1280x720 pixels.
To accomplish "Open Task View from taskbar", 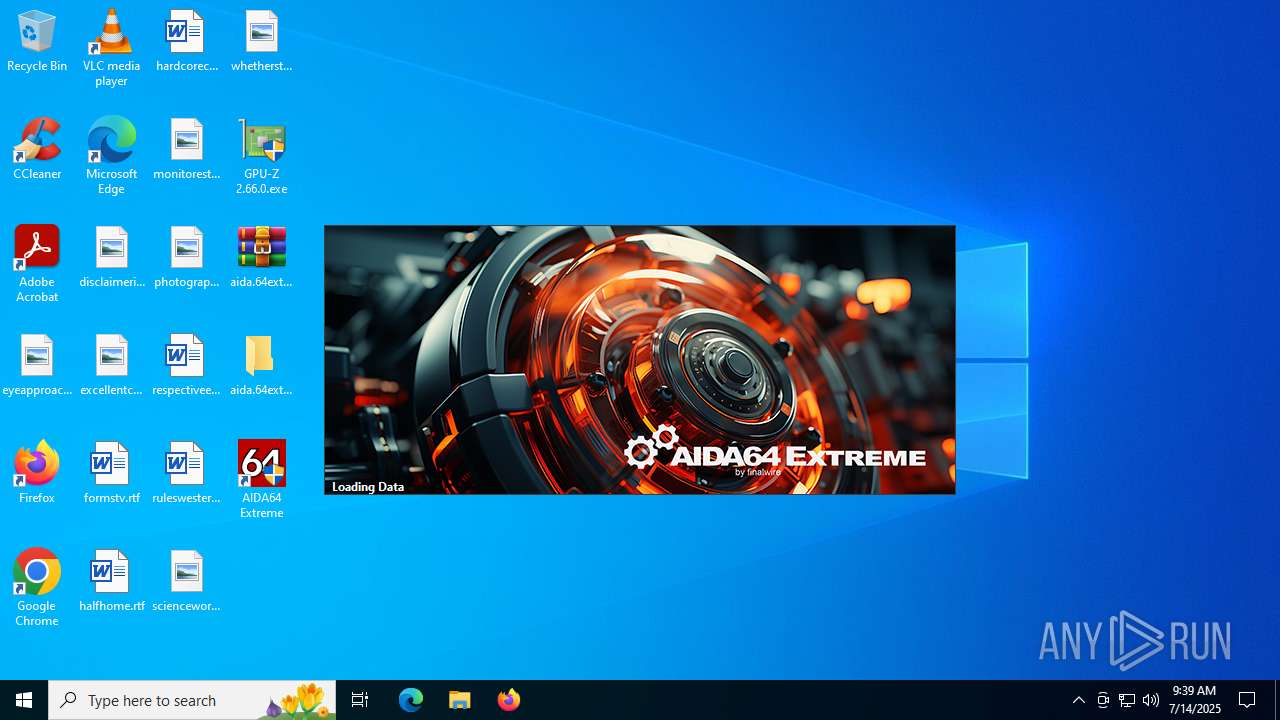I will (360, 700).
